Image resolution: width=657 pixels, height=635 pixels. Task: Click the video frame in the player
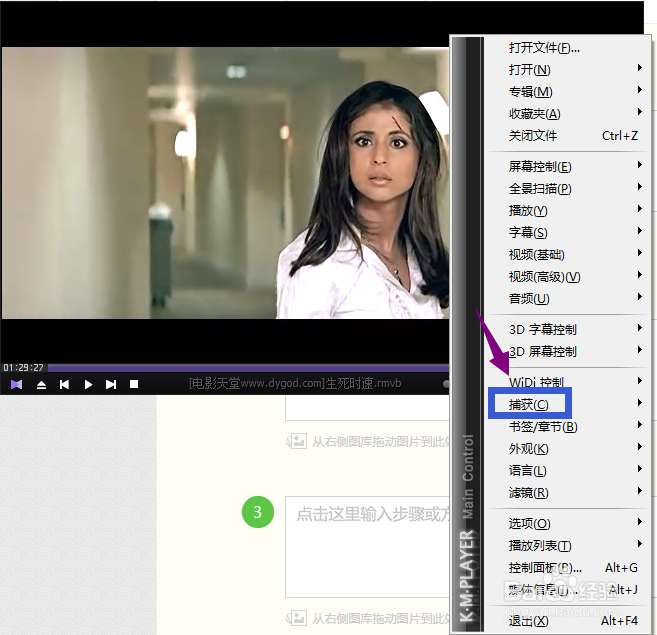click(225, 183)
